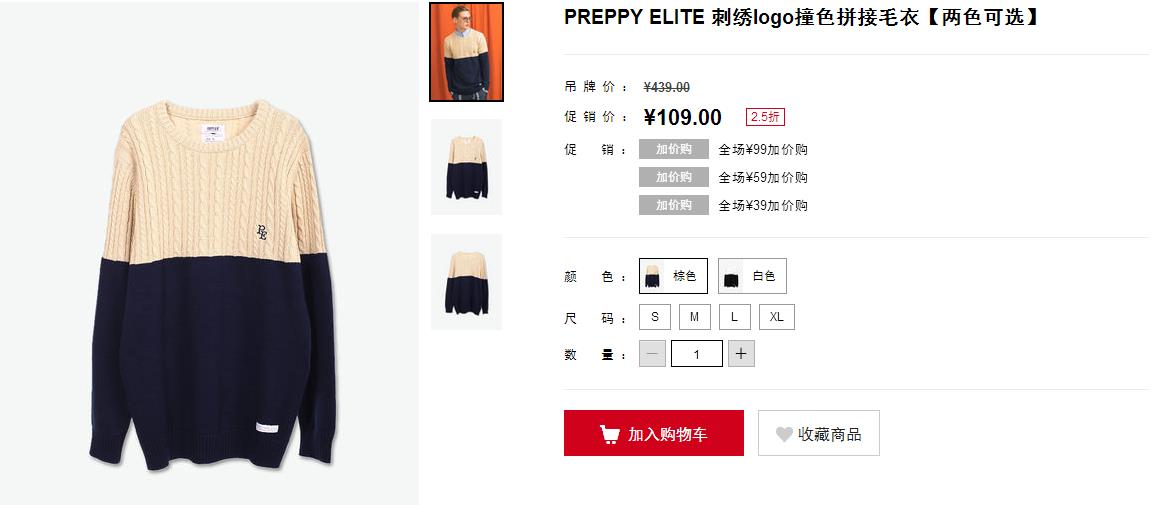Click the 加价购 tag for ¥99 offer
This screenshot has width=1156, height=505.
(674, 149)
